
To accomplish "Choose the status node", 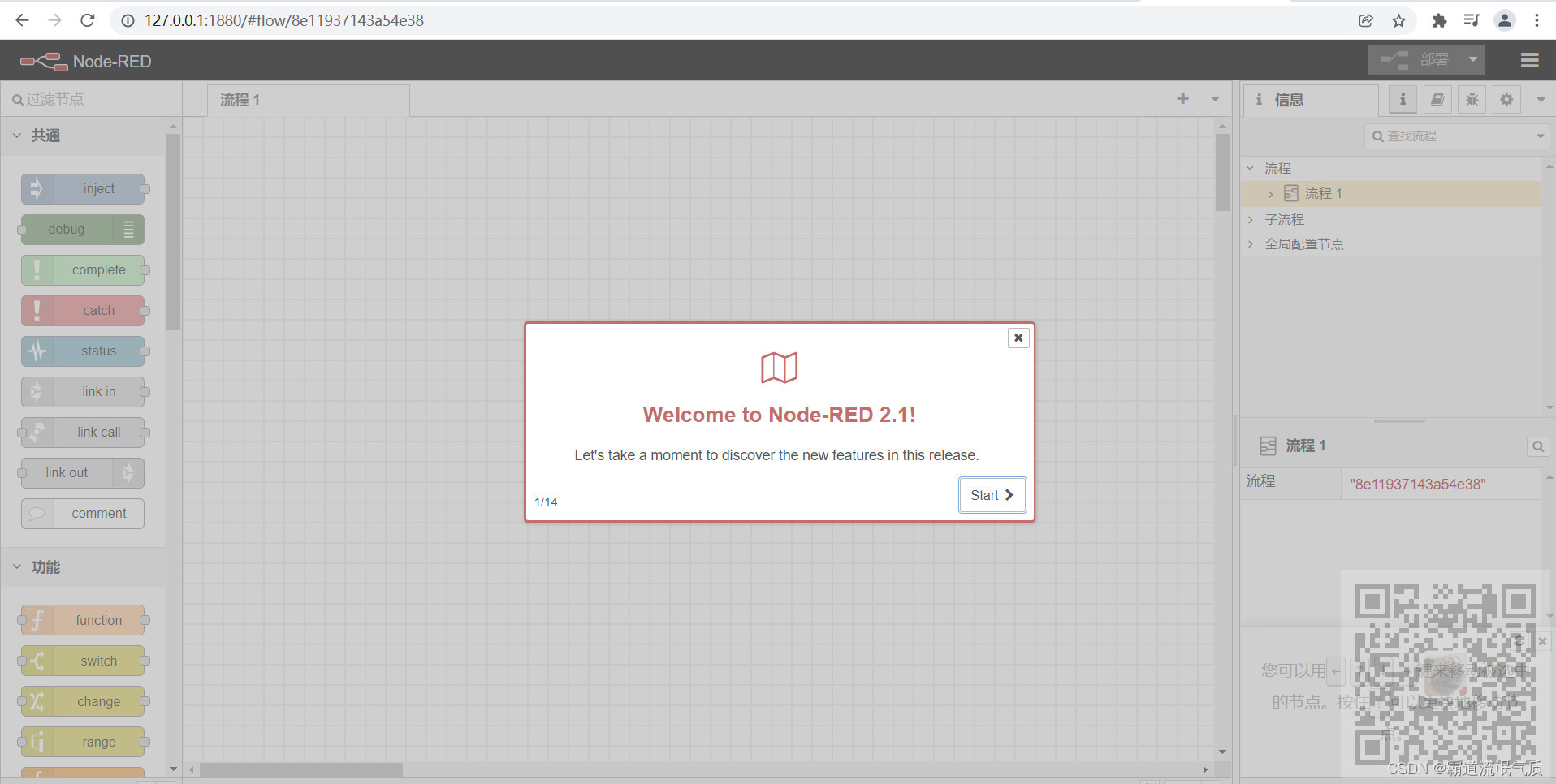I will [83, 351].
